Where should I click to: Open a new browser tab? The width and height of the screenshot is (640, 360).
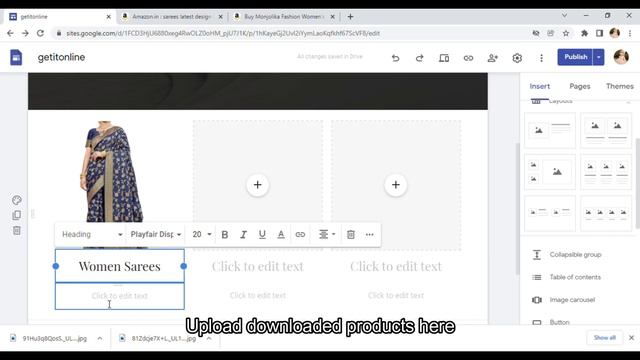tap(350, 17)
